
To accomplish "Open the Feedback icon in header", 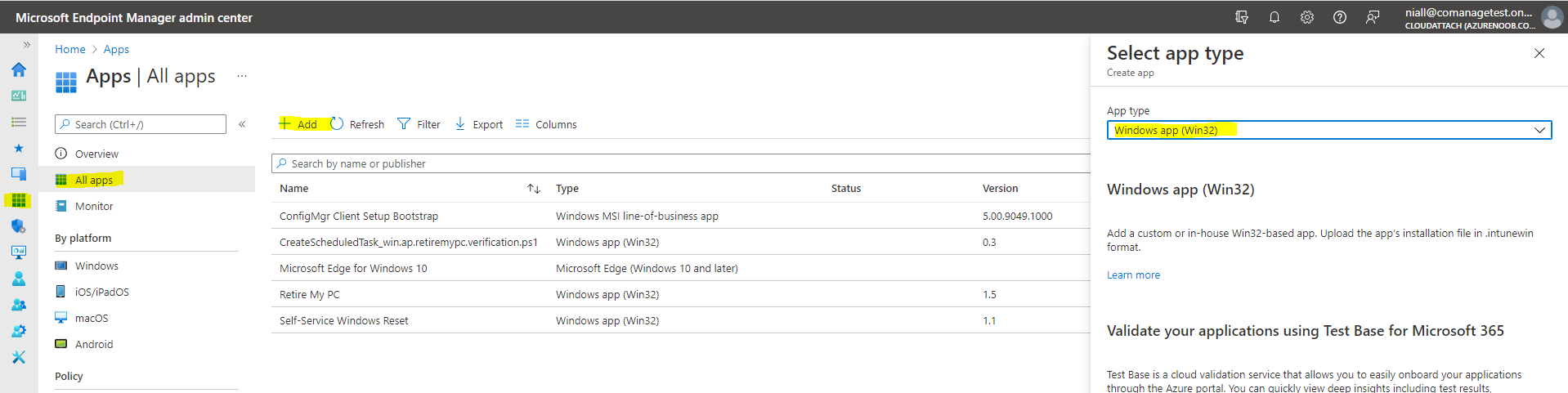I will click(1373, 17).
